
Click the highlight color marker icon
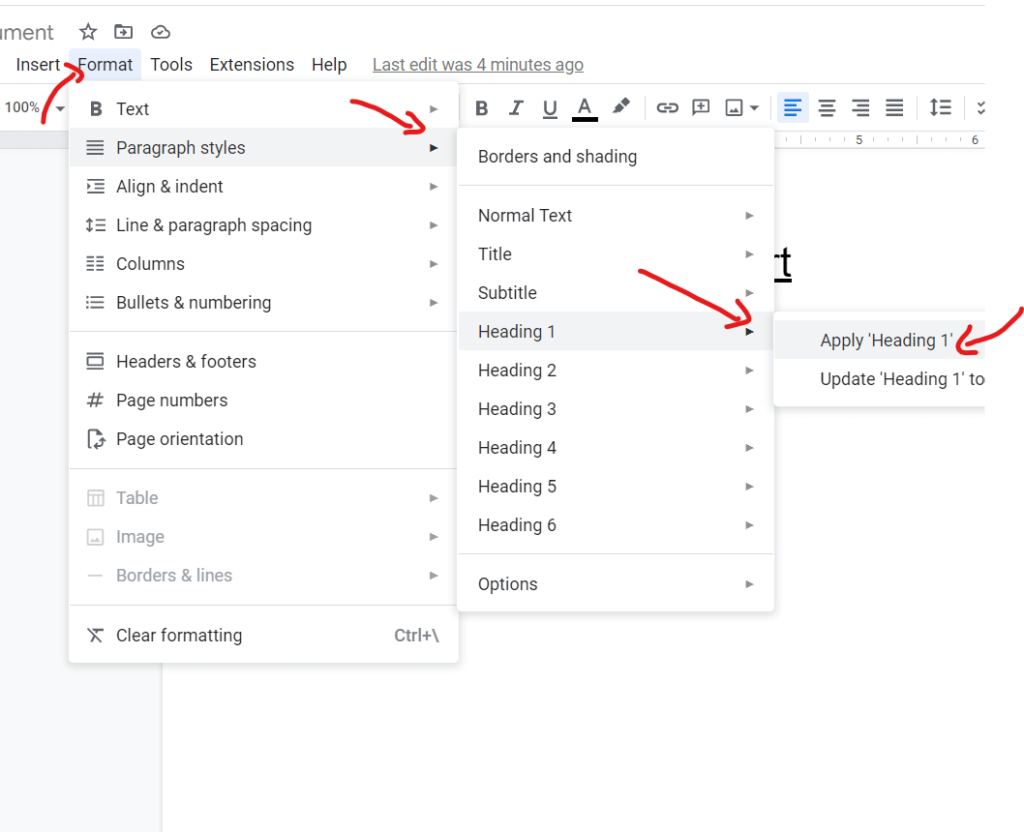621,107
